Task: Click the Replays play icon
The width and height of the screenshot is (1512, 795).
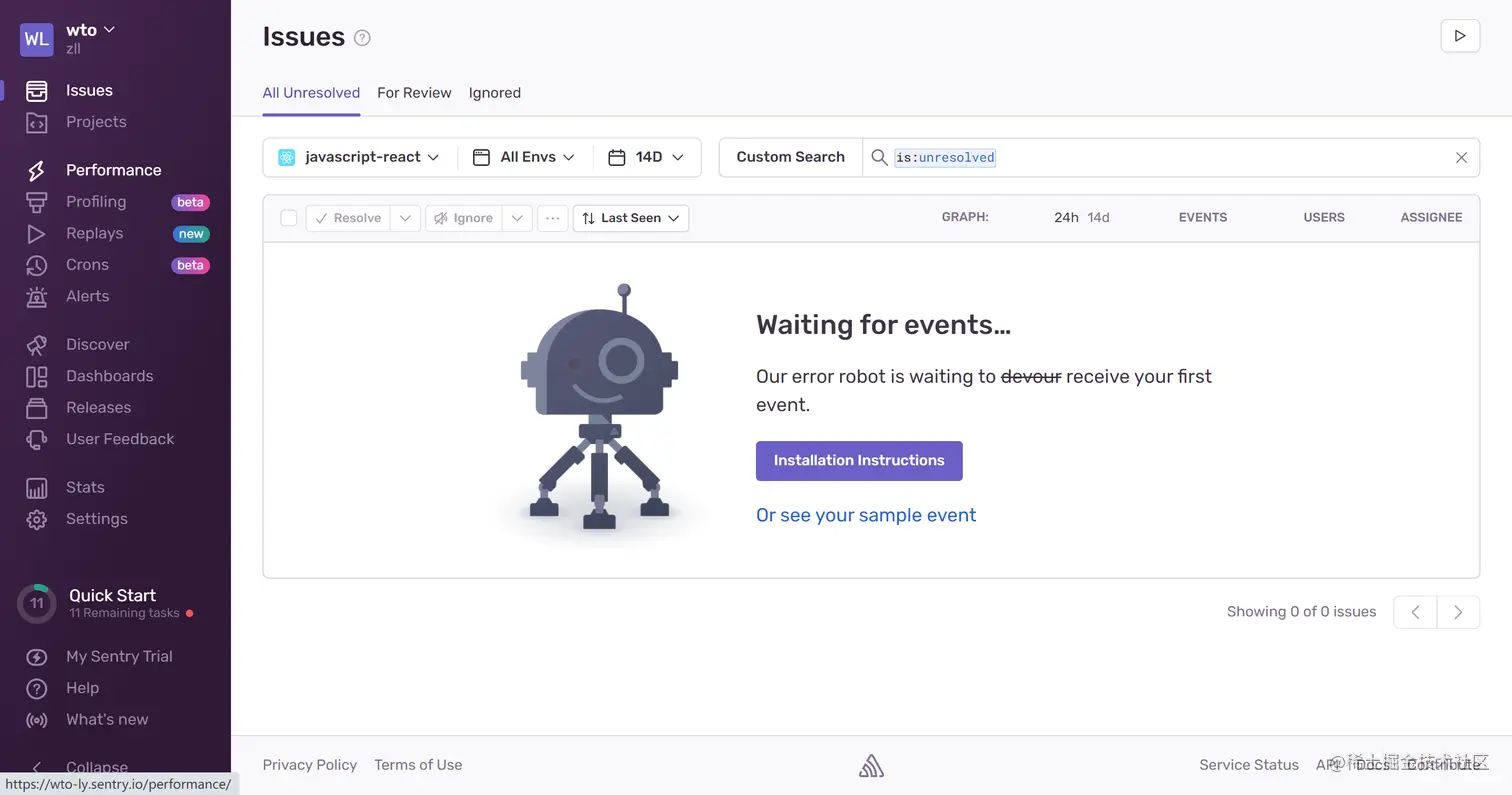Action: pyautogui.click(x=36, y=234)
